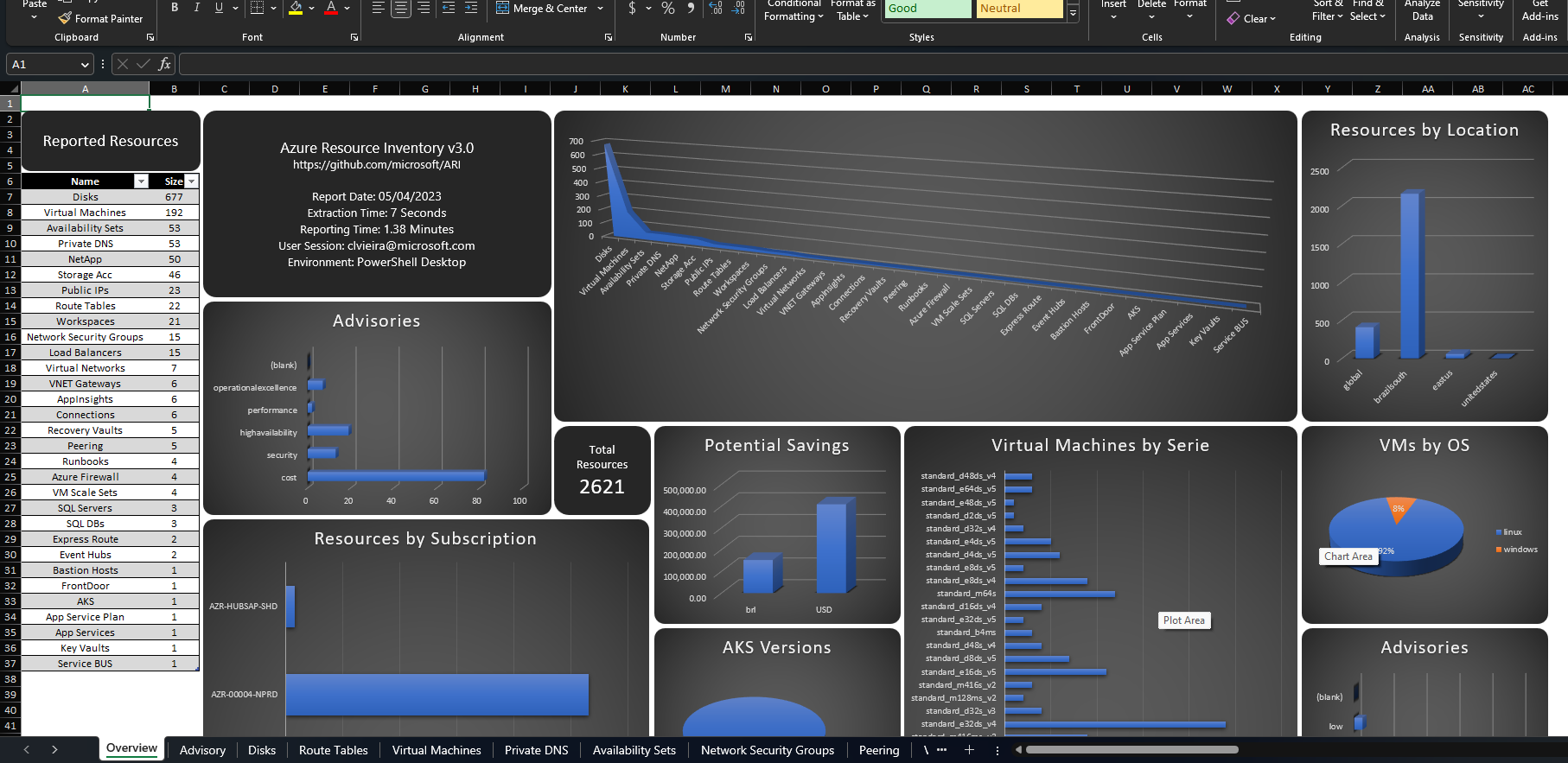1568x763 pixels.
Task: Open Clear dropdown
Action: coord(1252,18)
